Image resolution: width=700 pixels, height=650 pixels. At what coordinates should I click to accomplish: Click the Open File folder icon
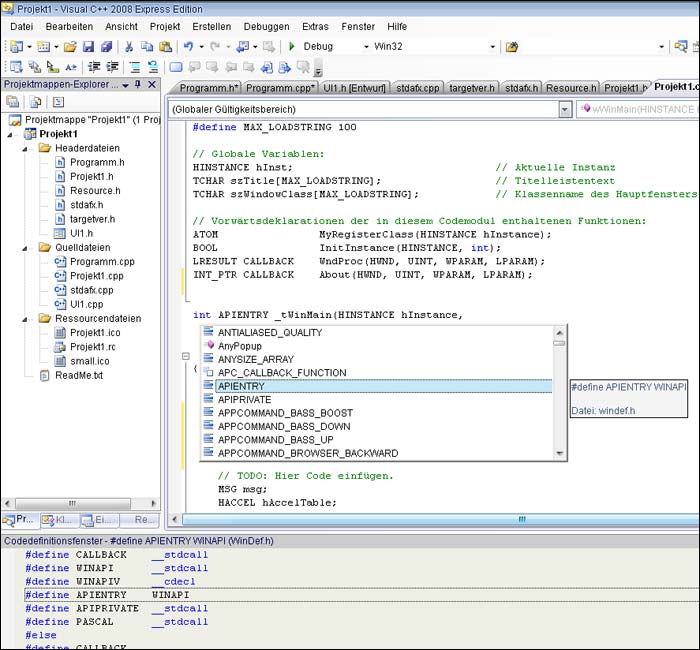tap(69, 47)
